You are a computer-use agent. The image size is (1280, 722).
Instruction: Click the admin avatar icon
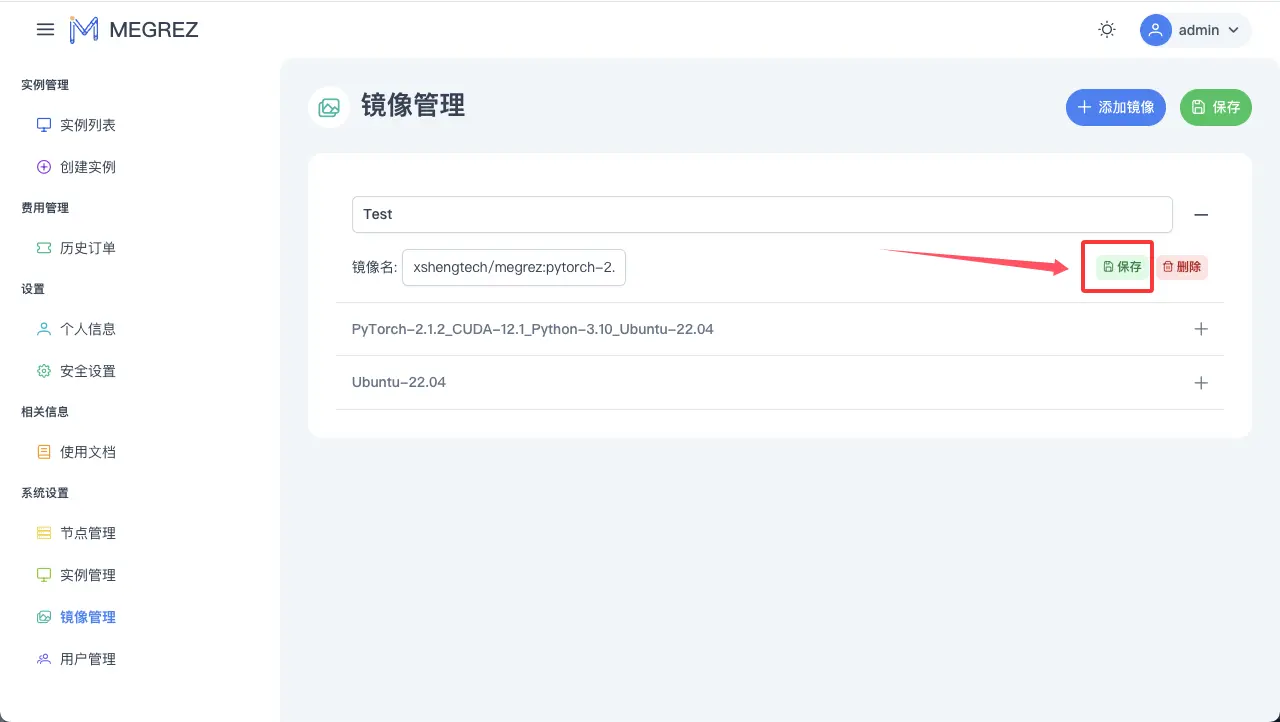pos(1156,30)
